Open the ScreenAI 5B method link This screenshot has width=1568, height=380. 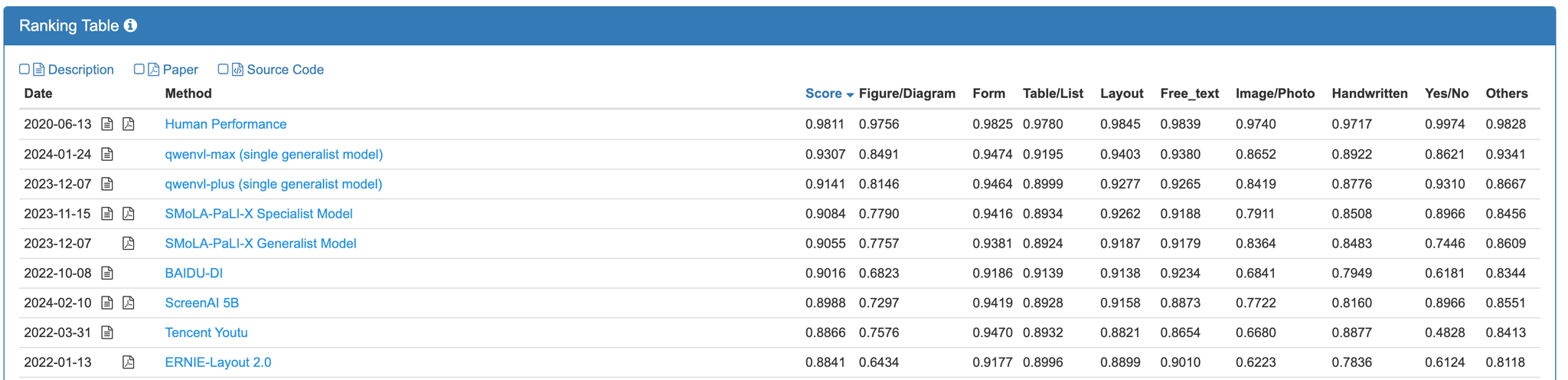tap(201, 303)
